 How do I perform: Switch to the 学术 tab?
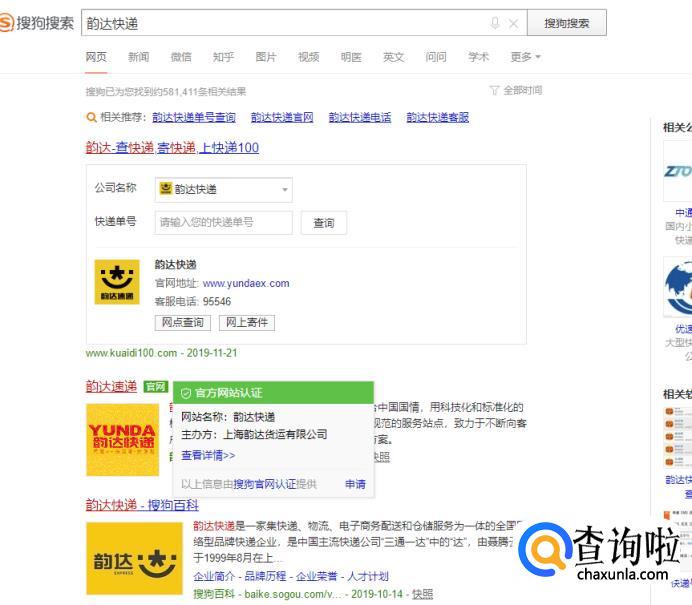[x=478, y=57]
